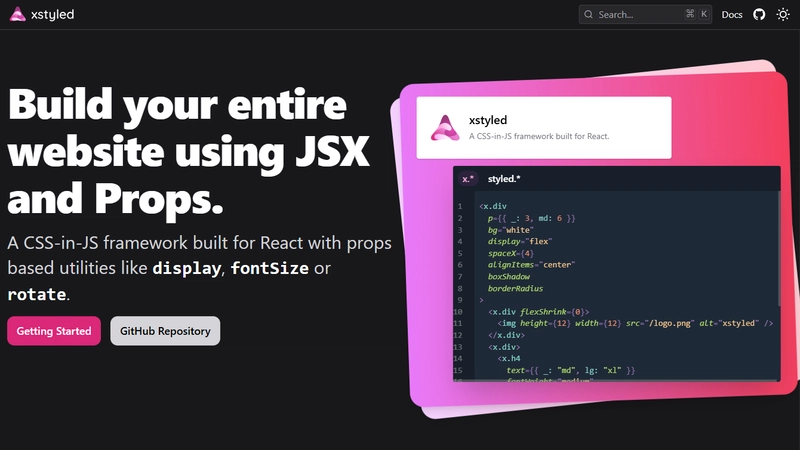Click 'A CSS-in-JS framework built for React.' card text

539,136
